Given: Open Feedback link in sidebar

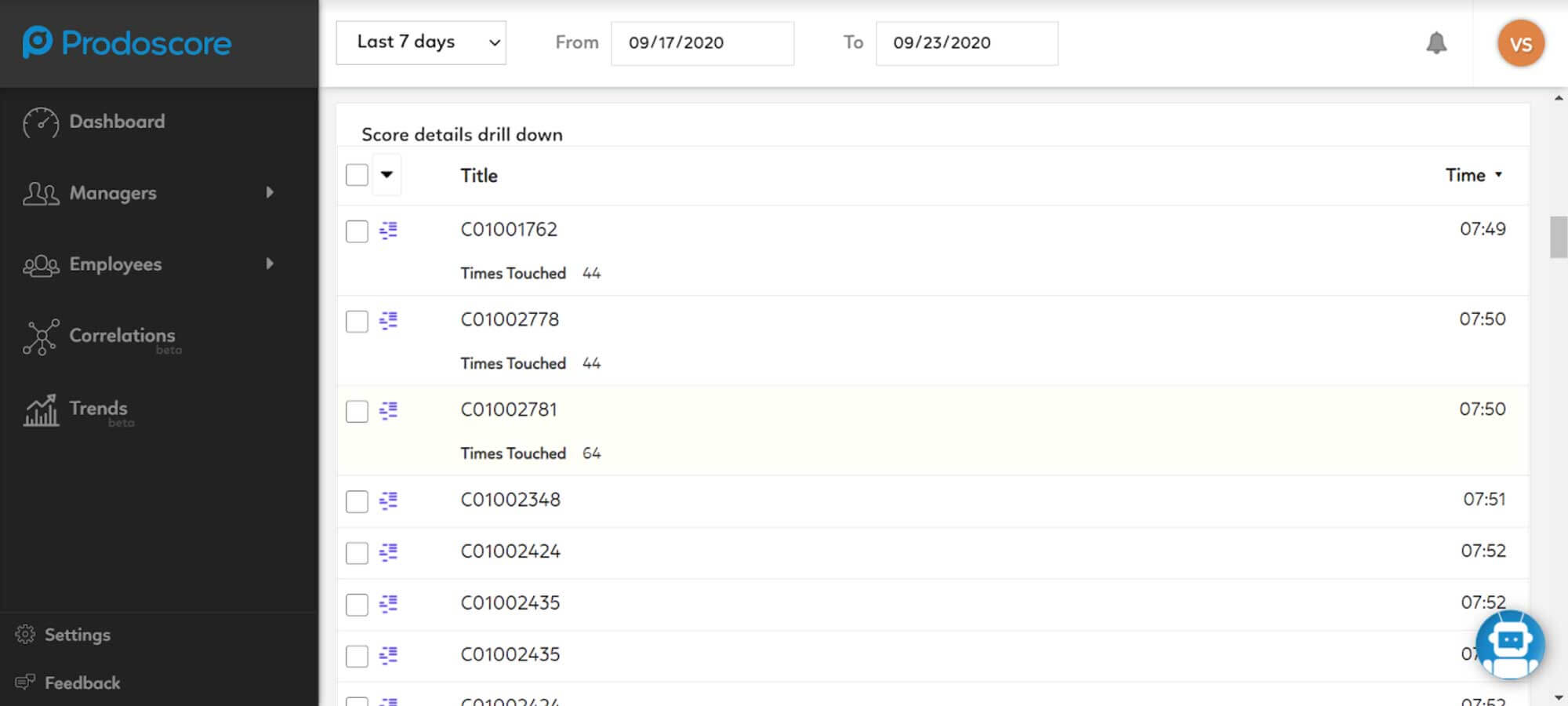Looking at the screenshot, I should [82, 682].
